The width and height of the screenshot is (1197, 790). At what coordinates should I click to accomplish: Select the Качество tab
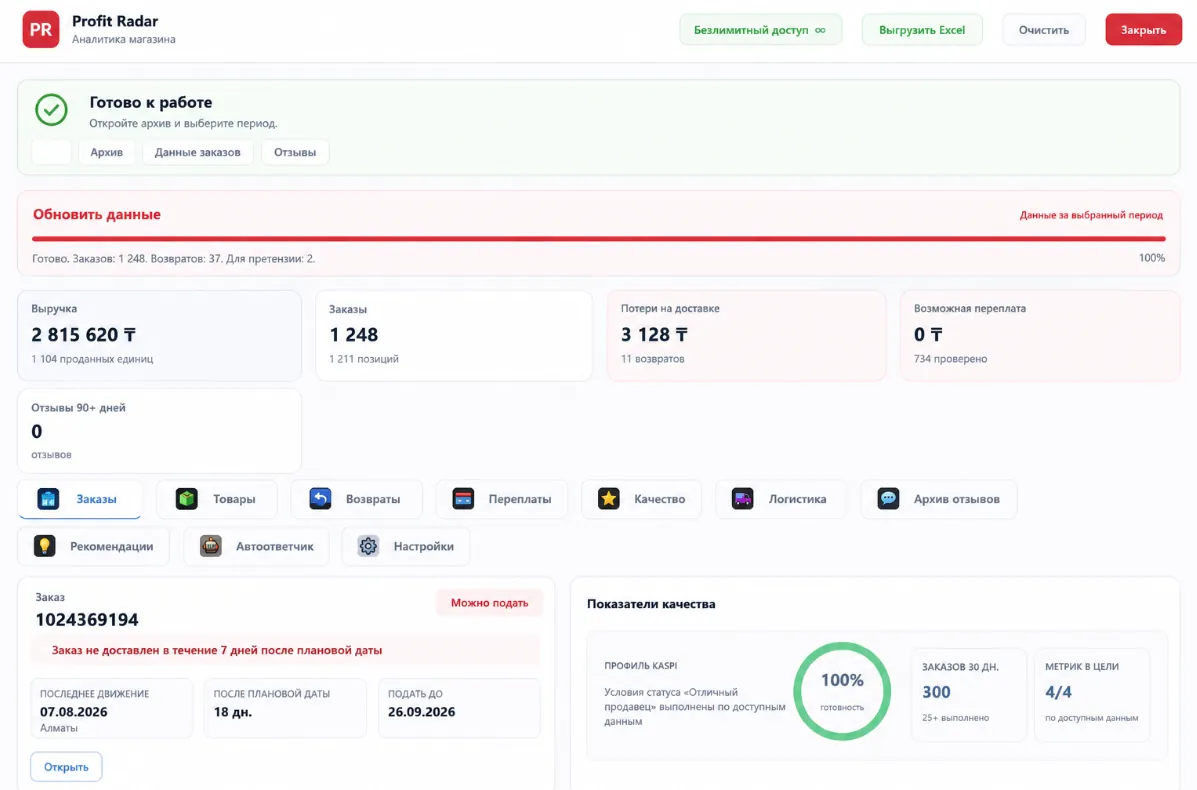(641, 499)
